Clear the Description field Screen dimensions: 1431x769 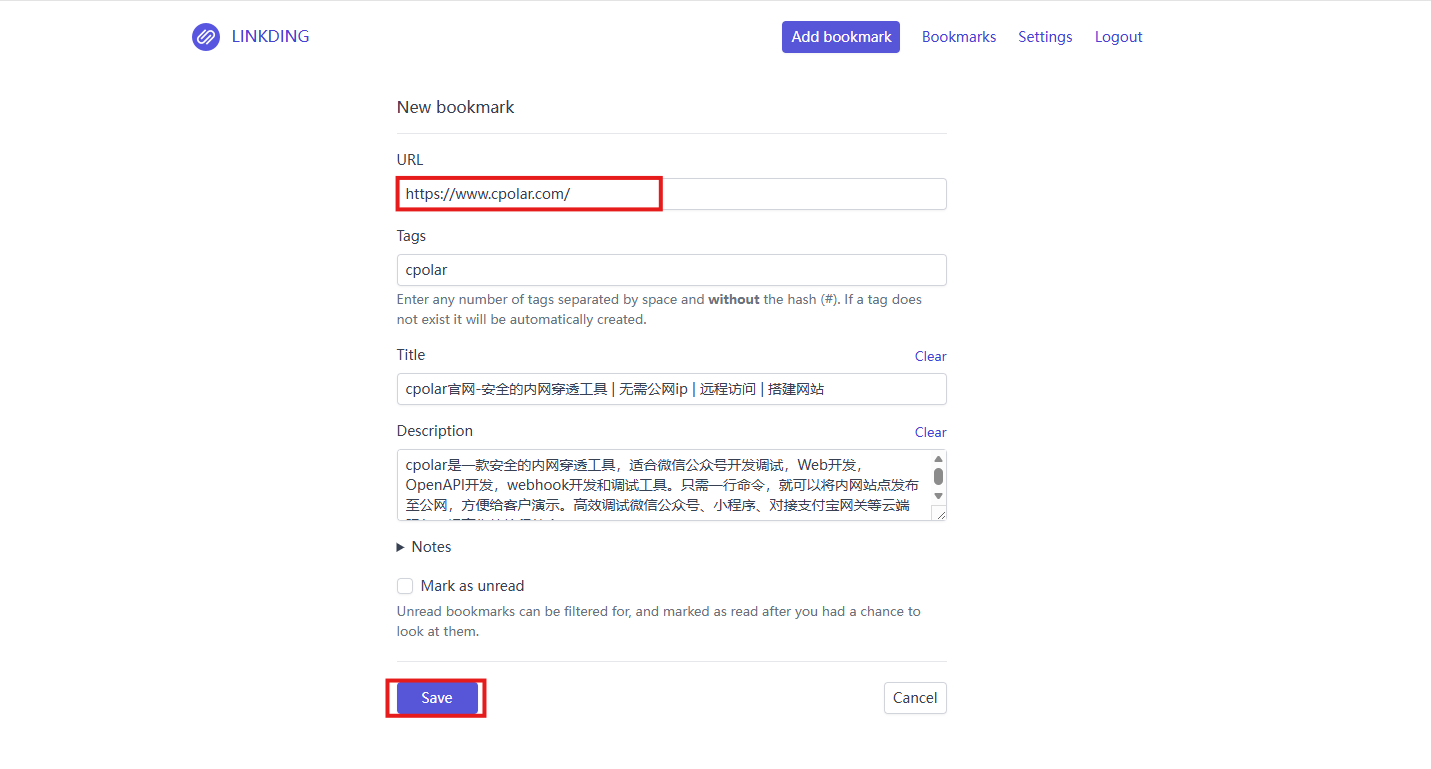[x=930, y=432]
